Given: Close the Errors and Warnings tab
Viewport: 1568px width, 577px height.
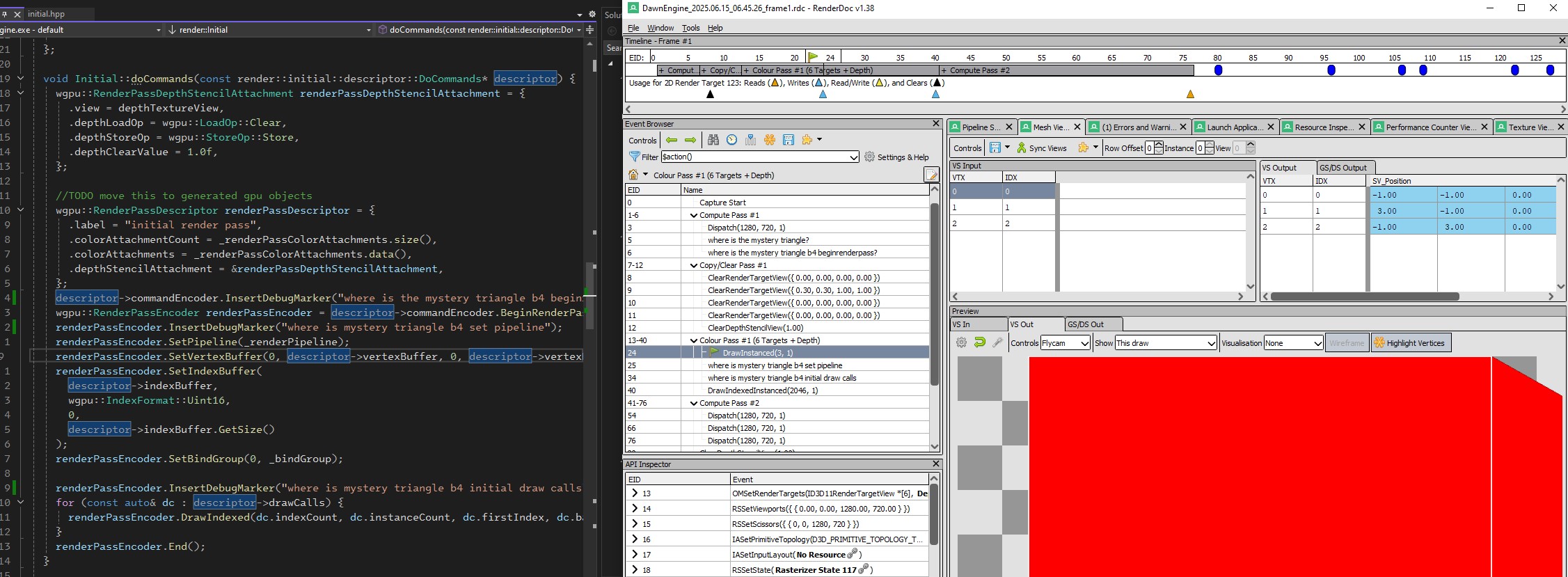Looking at the screenshot, I should click(x=1183, y=127).
